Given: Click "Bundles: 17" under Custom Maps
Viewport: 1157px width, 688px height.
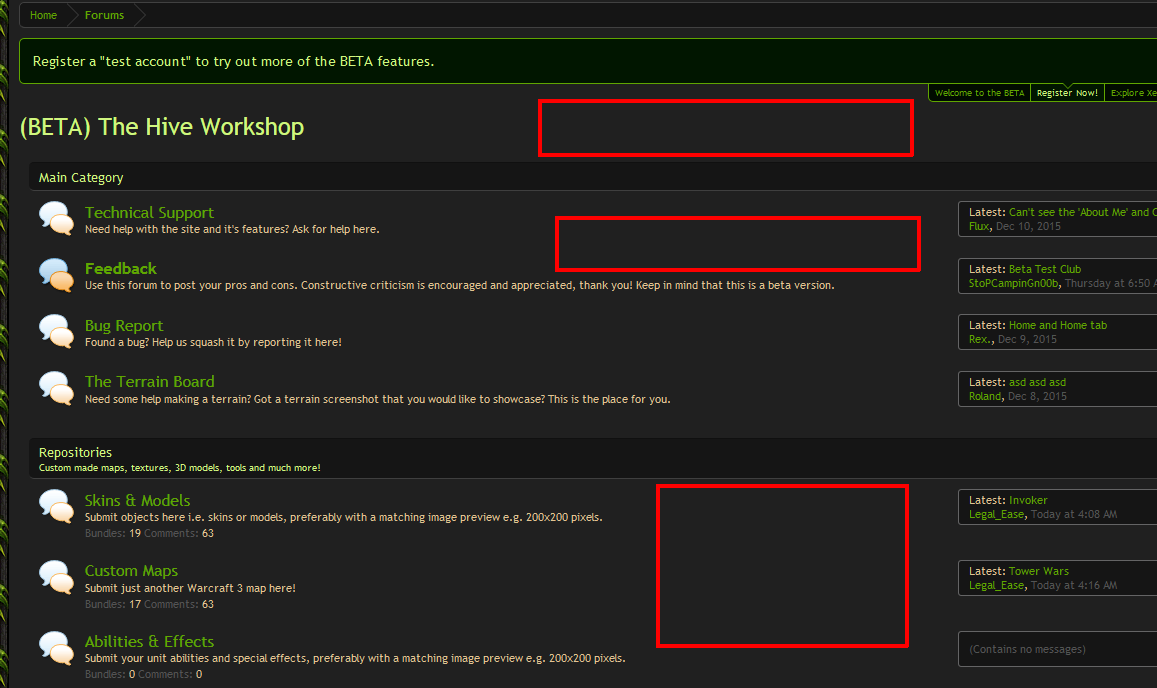Looking at the screenshot, I should [x=113, y=604].
